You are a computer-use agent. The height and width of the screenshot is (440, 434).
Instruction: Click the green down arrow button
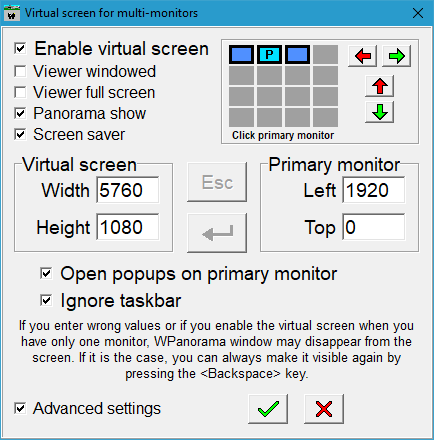tap(380, 112)
